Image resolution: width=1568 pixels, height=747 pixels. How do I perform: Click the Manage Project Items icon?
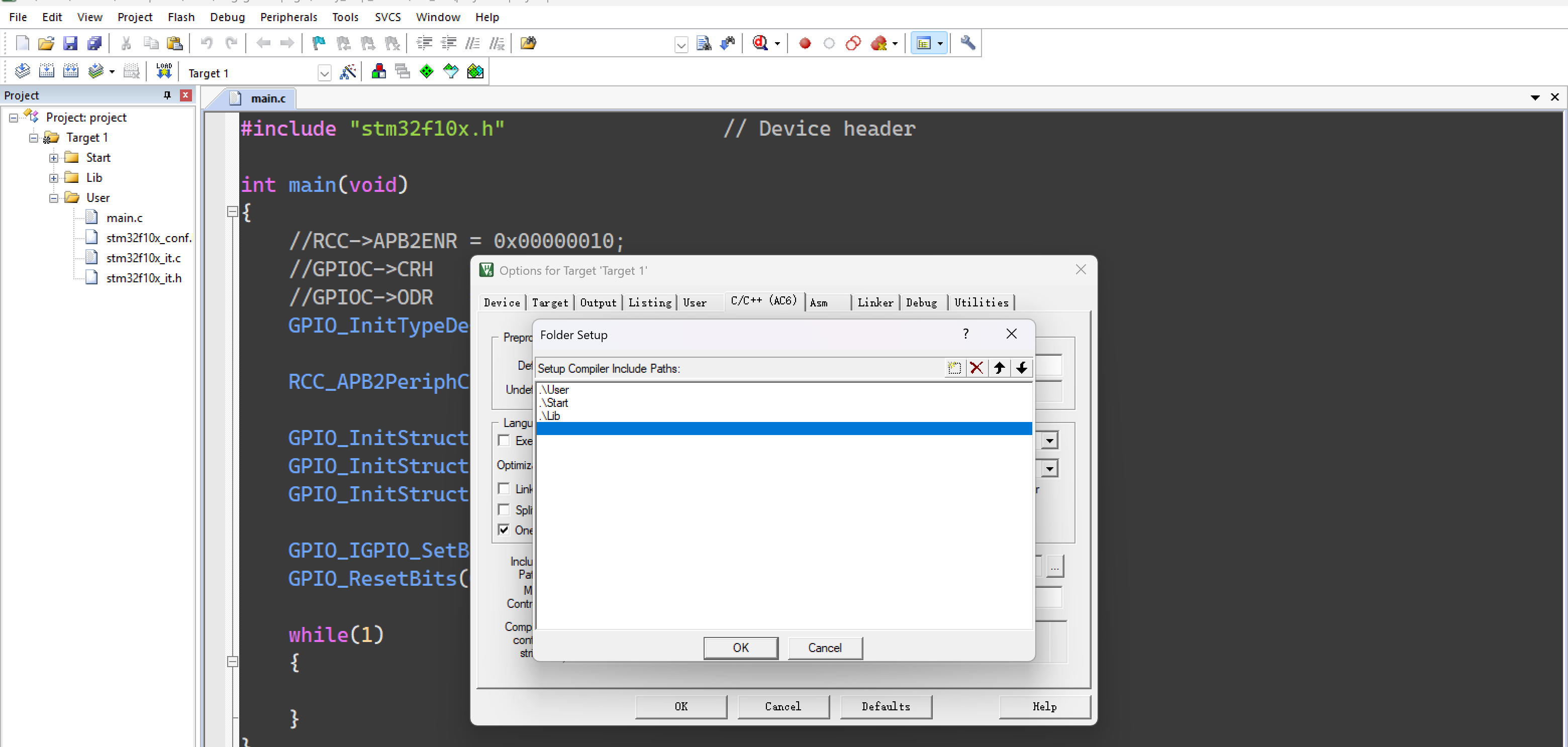point(378,72)
